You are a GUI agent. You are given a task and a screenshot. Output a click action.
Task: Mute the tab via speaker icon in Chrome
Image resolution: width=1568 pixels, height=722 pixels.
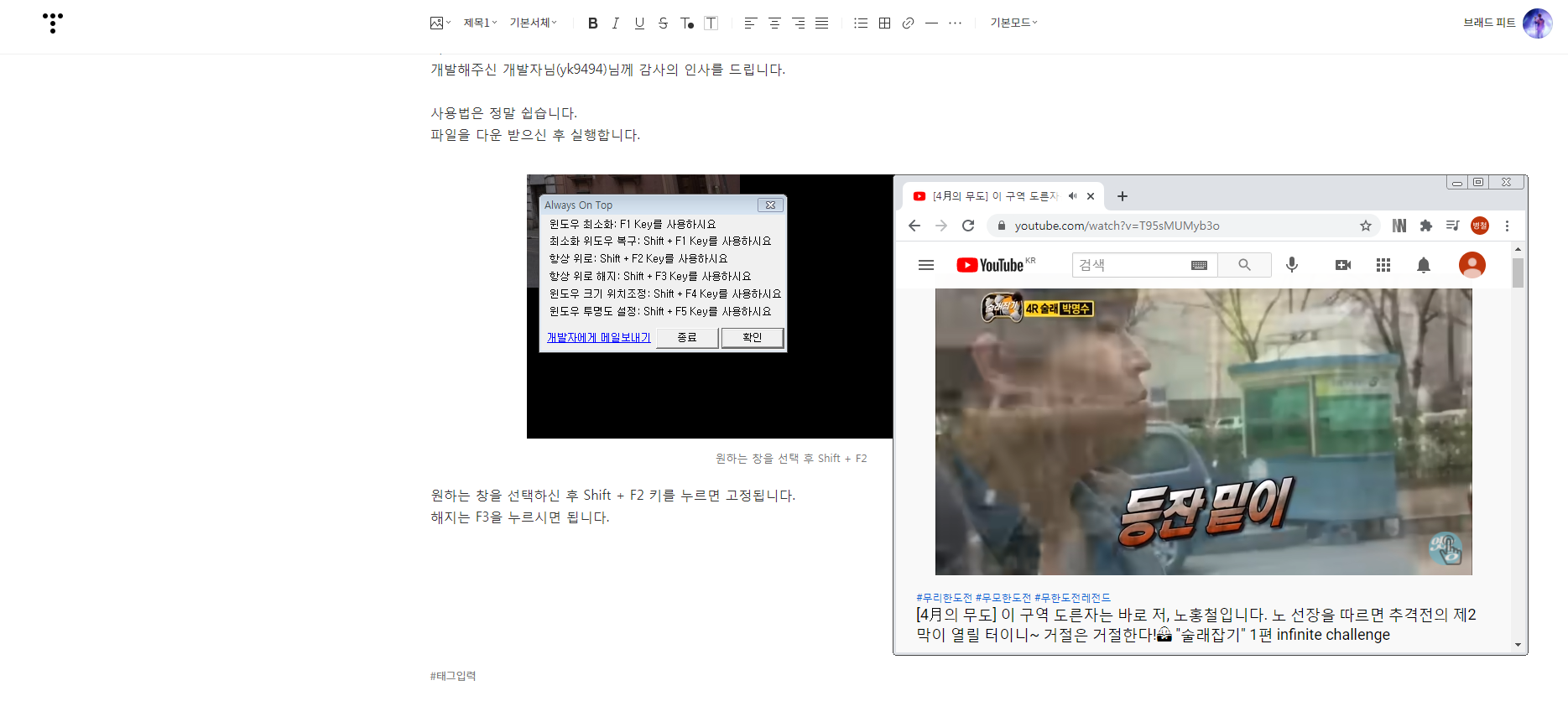pos(1072,196)
